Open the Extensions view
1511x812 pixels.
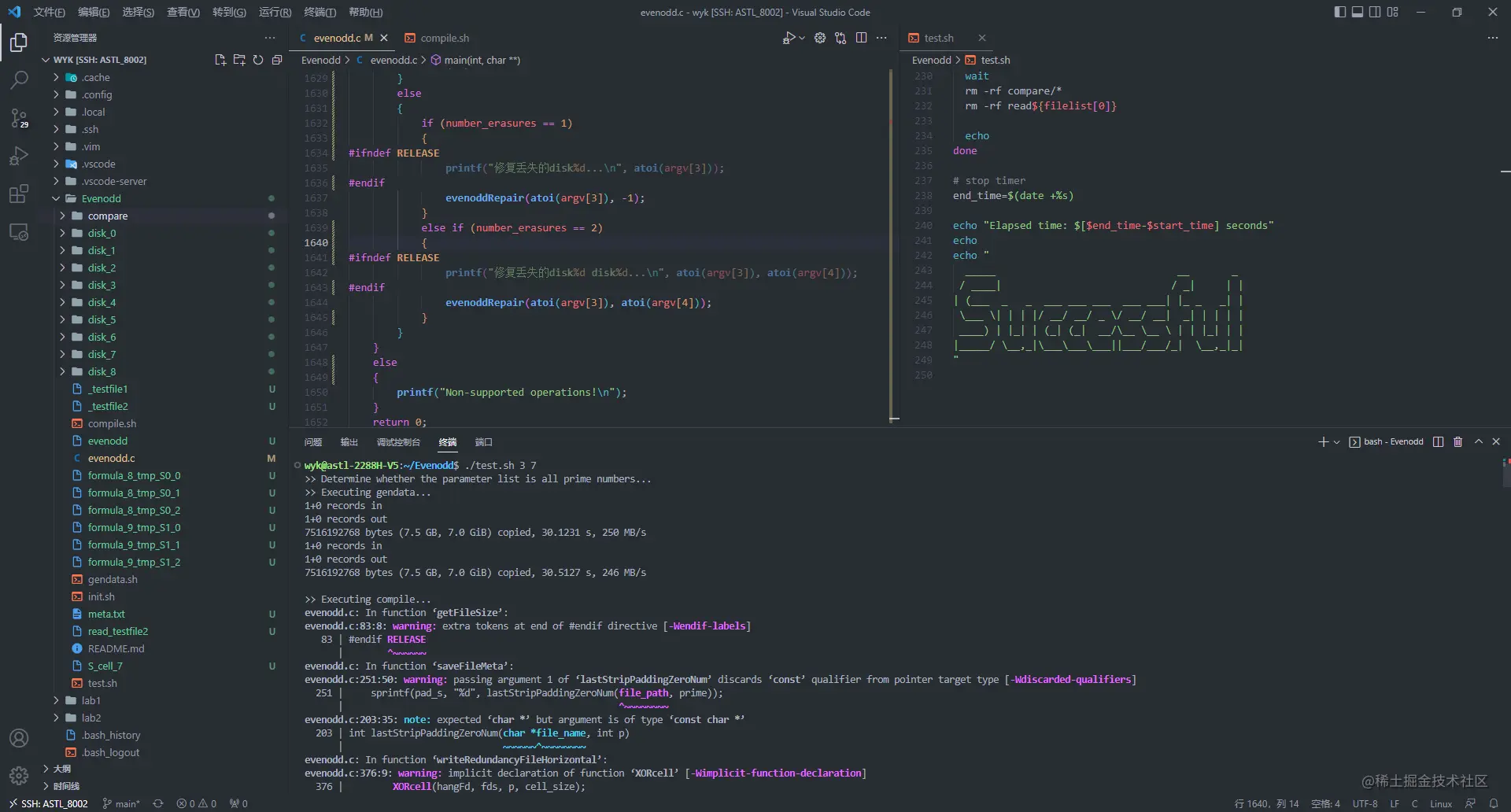pos(19,194)
